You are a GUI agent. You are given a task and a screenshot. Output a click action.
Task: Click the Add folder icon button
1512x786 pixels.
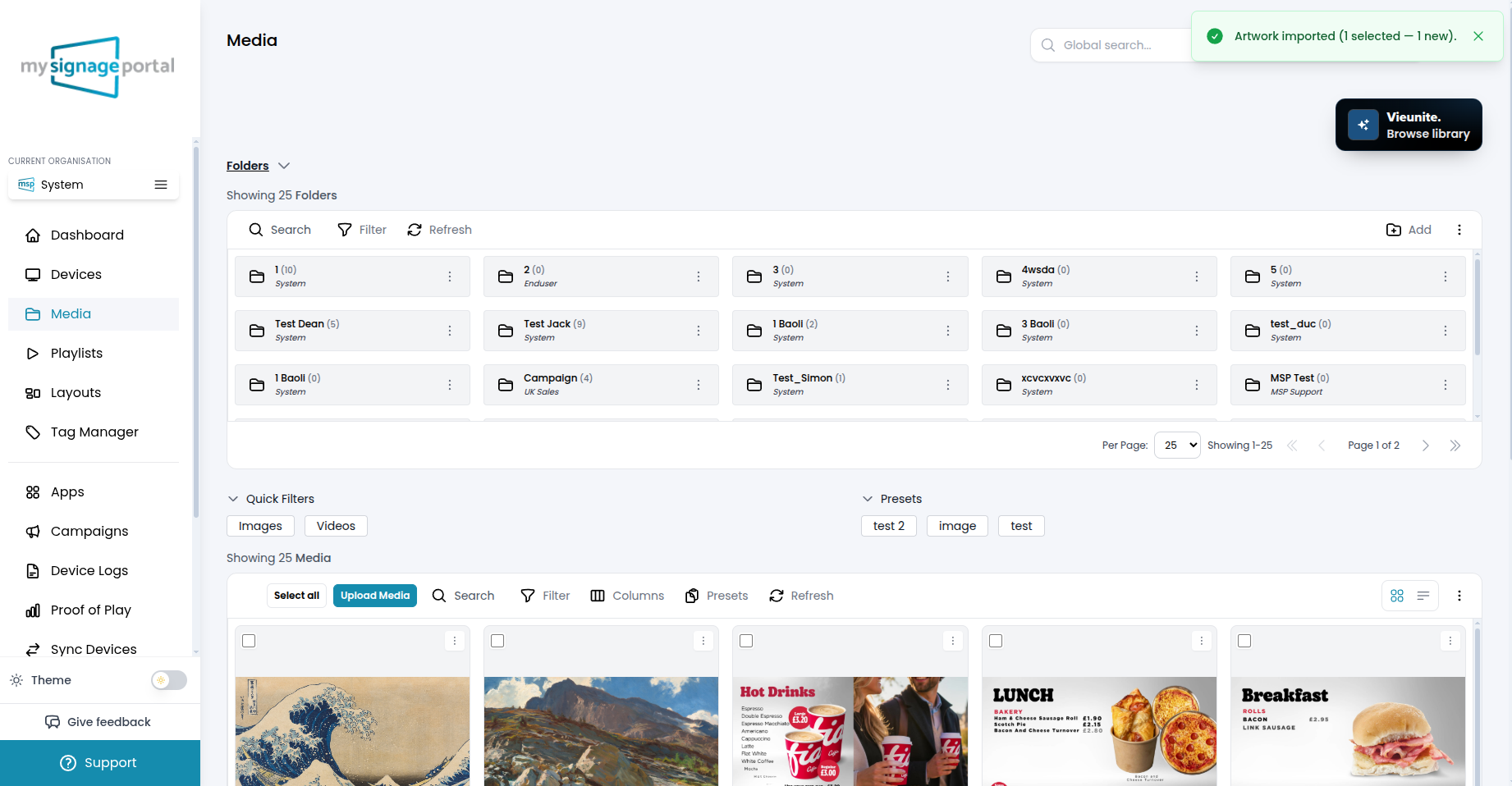(x=1409, y=230)
